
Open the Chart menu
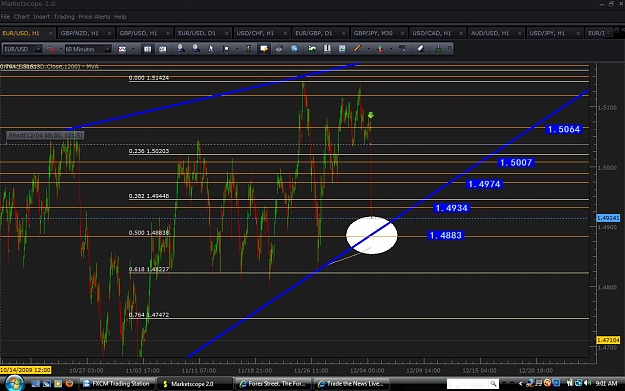[x=22, y=17]
